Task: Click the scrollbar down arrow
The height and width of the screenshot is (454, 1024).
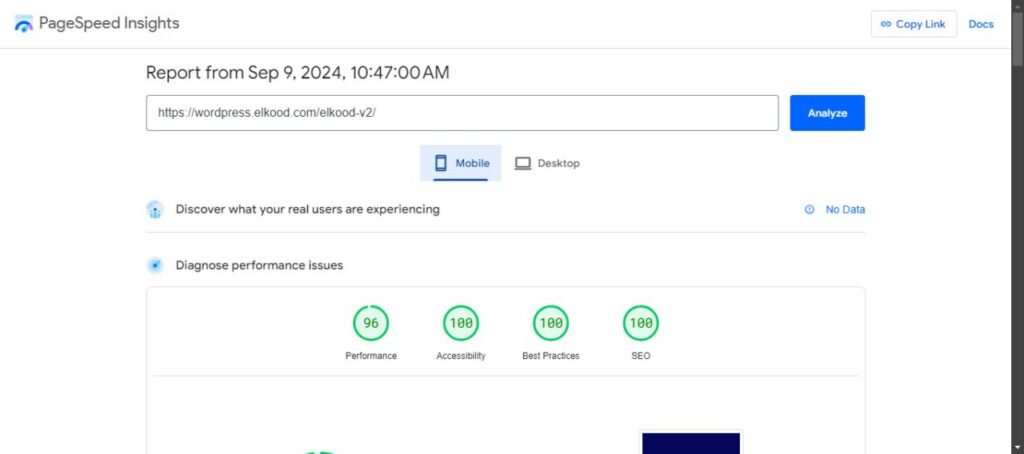Action: point(1017,446)
